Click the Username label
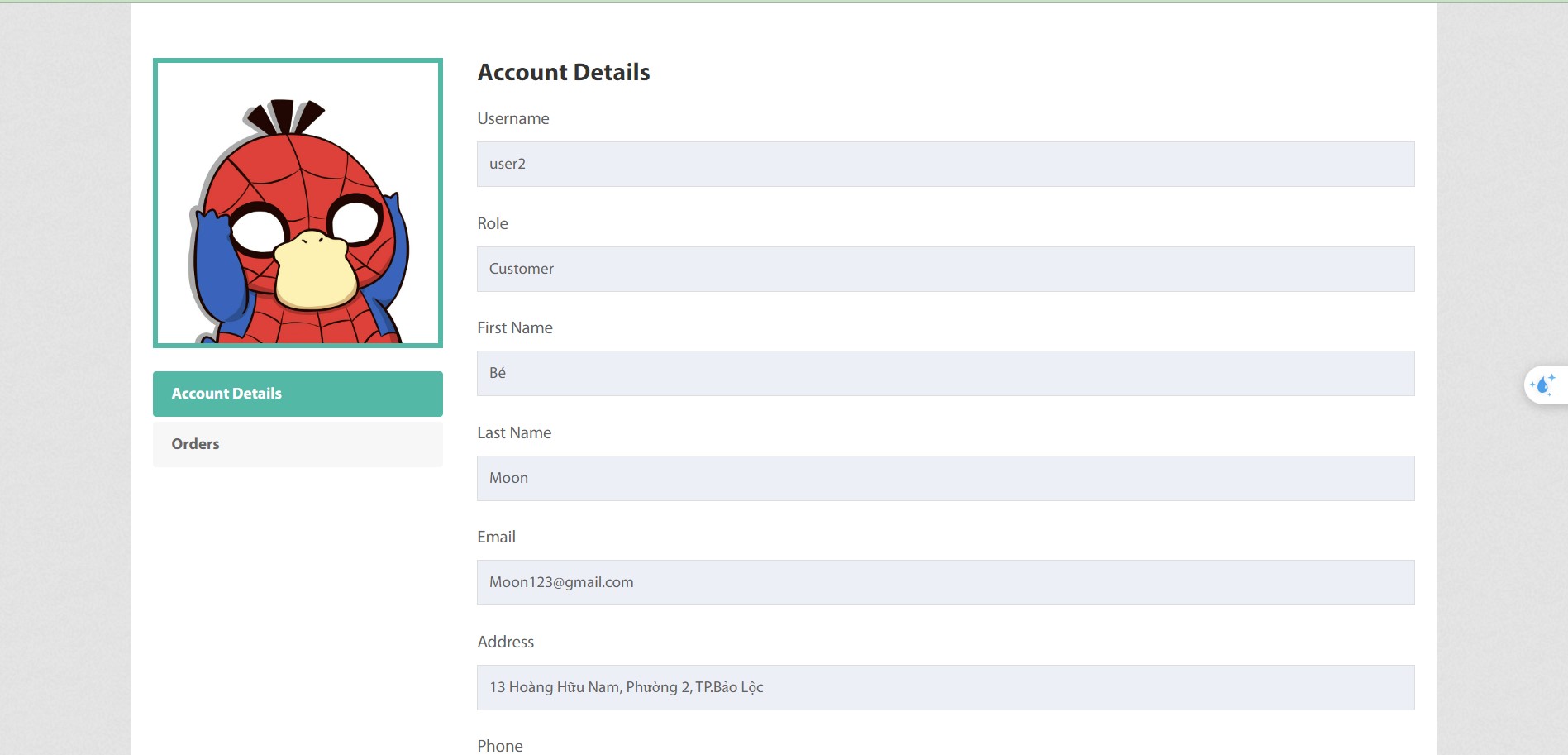Screen dimensions: 1568x755 coord(513,118)
